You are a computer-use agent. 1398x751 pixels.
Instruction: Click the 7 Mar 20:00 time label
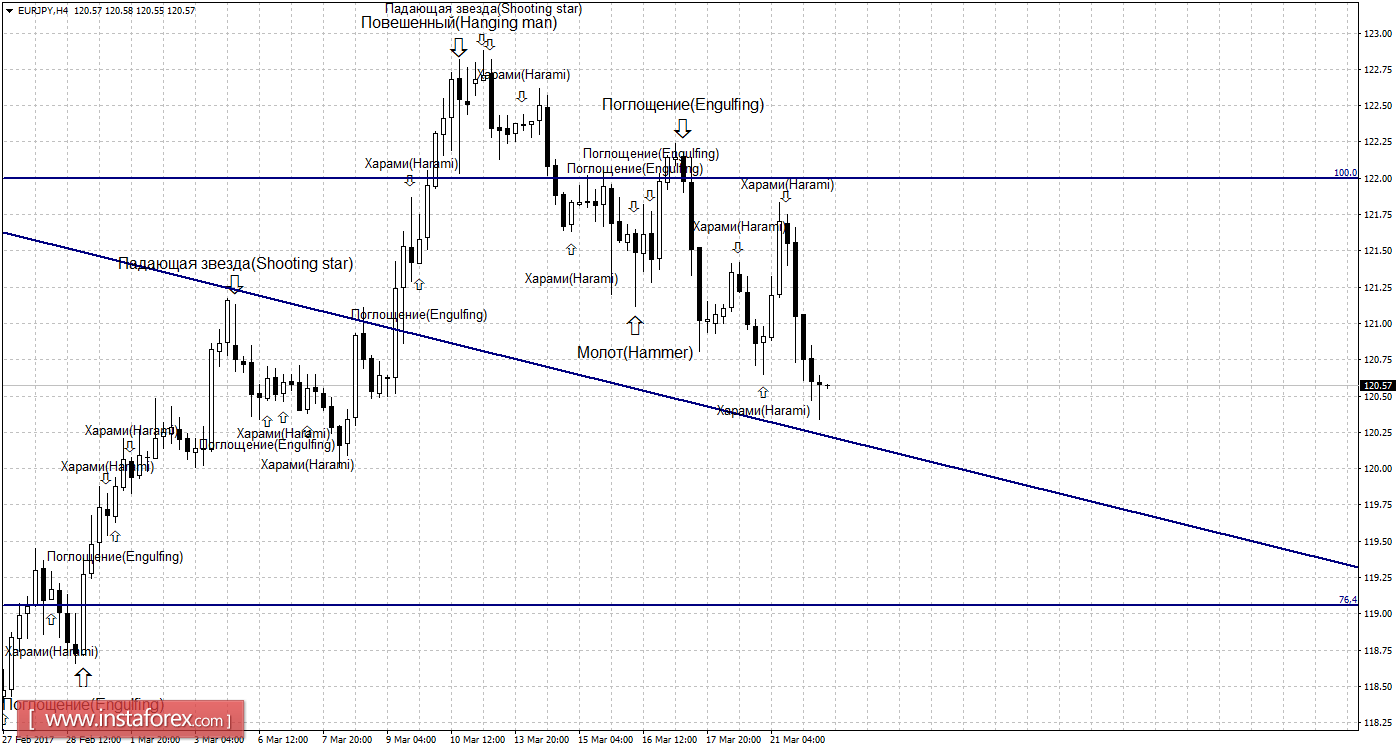point(346,741)
